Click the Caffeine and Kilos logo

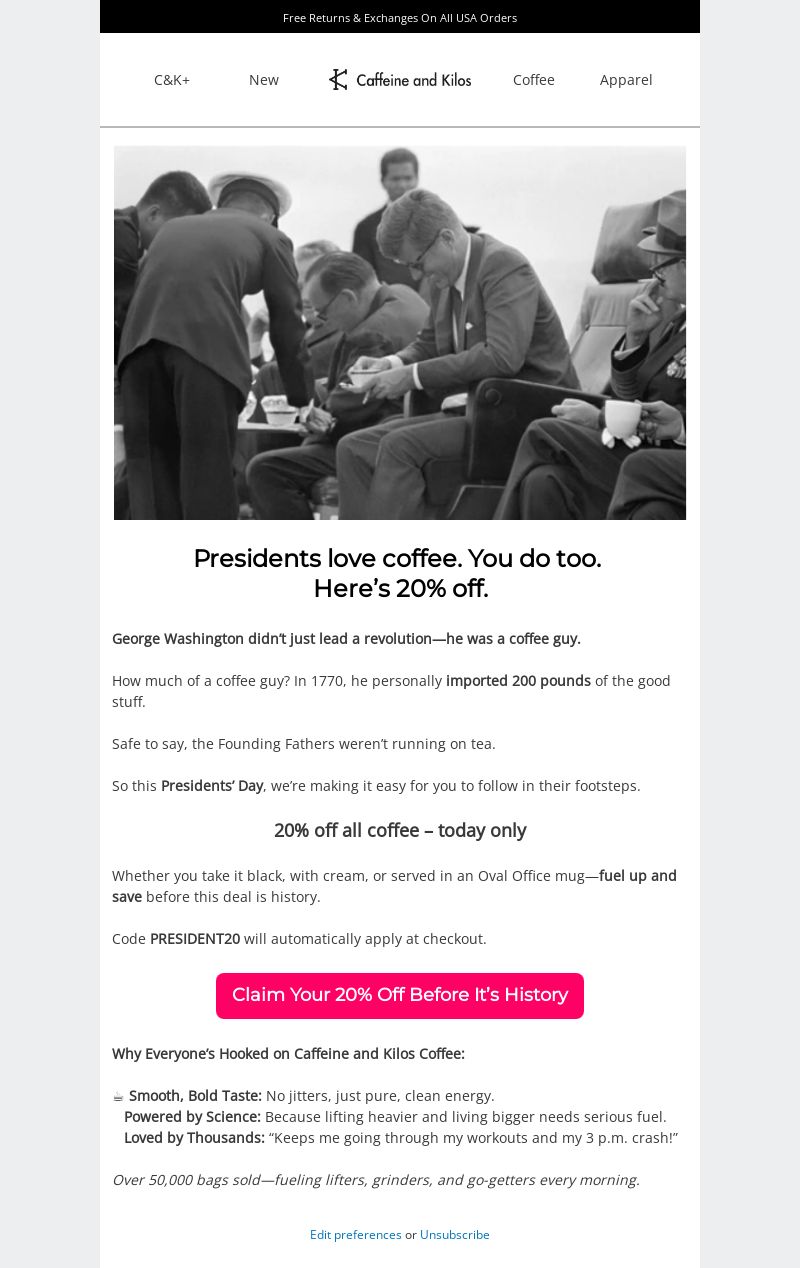[x=400, y=80]
